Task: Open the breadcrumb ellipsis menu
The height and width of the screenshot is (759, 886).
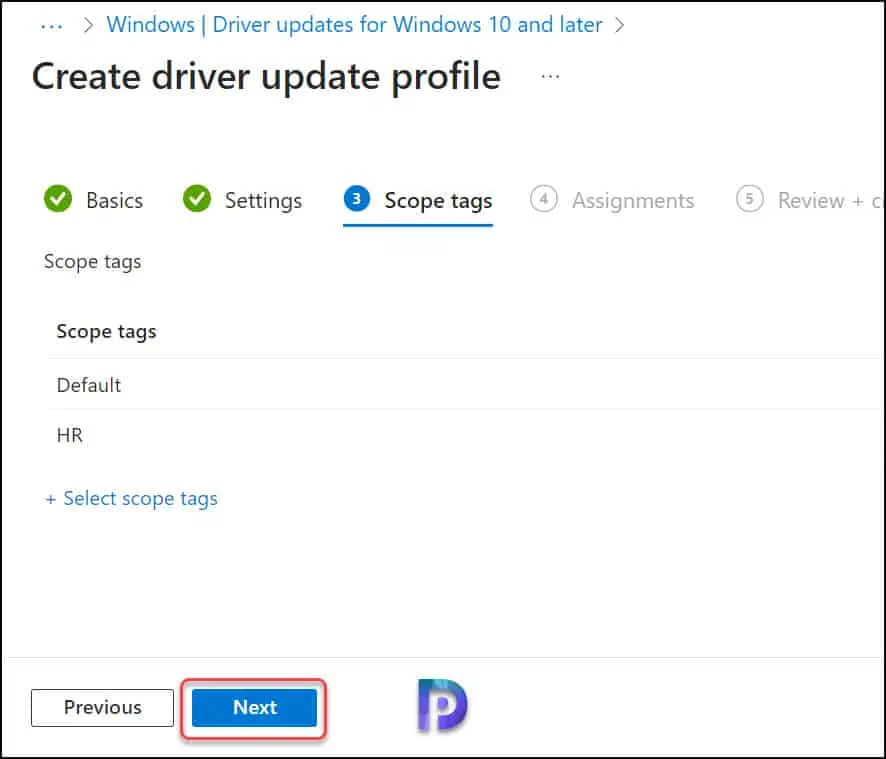Action: [51, 25]
